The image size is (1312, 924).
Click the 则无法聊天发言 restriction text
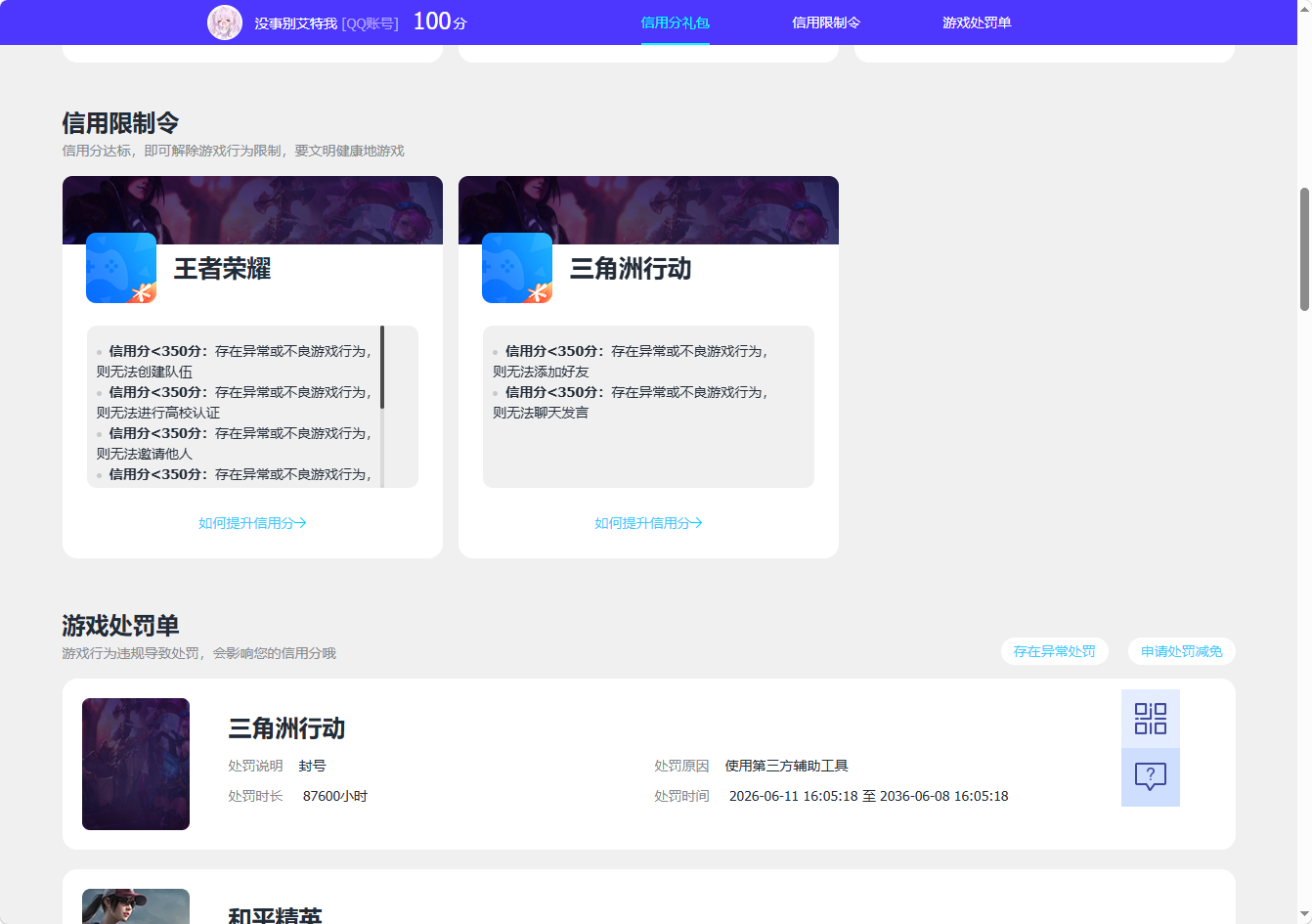541,413
